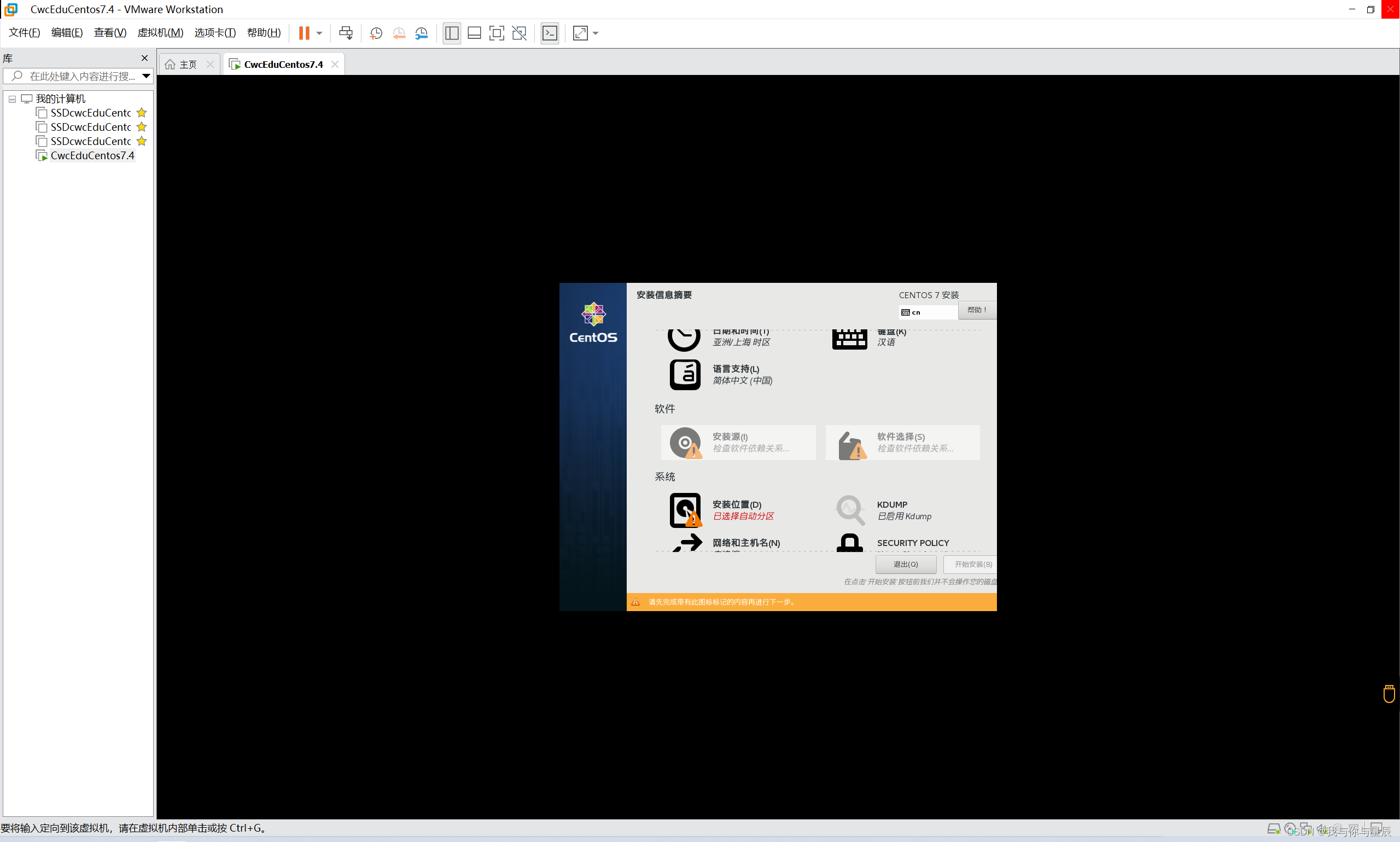Click Send Ctrl+Alt+Del toolbar icon
Viewport: 1400px width, 842px height.
(x=345, y=33)
